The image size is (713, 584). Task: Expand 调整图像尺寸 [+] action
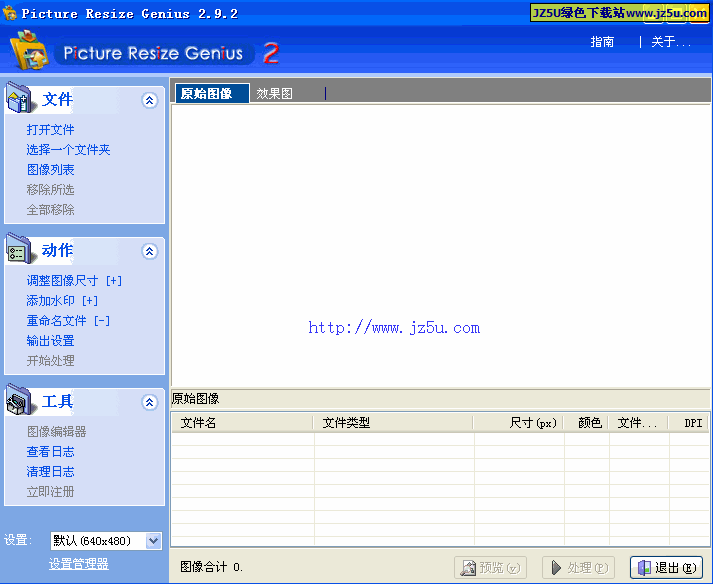(74, 281)
